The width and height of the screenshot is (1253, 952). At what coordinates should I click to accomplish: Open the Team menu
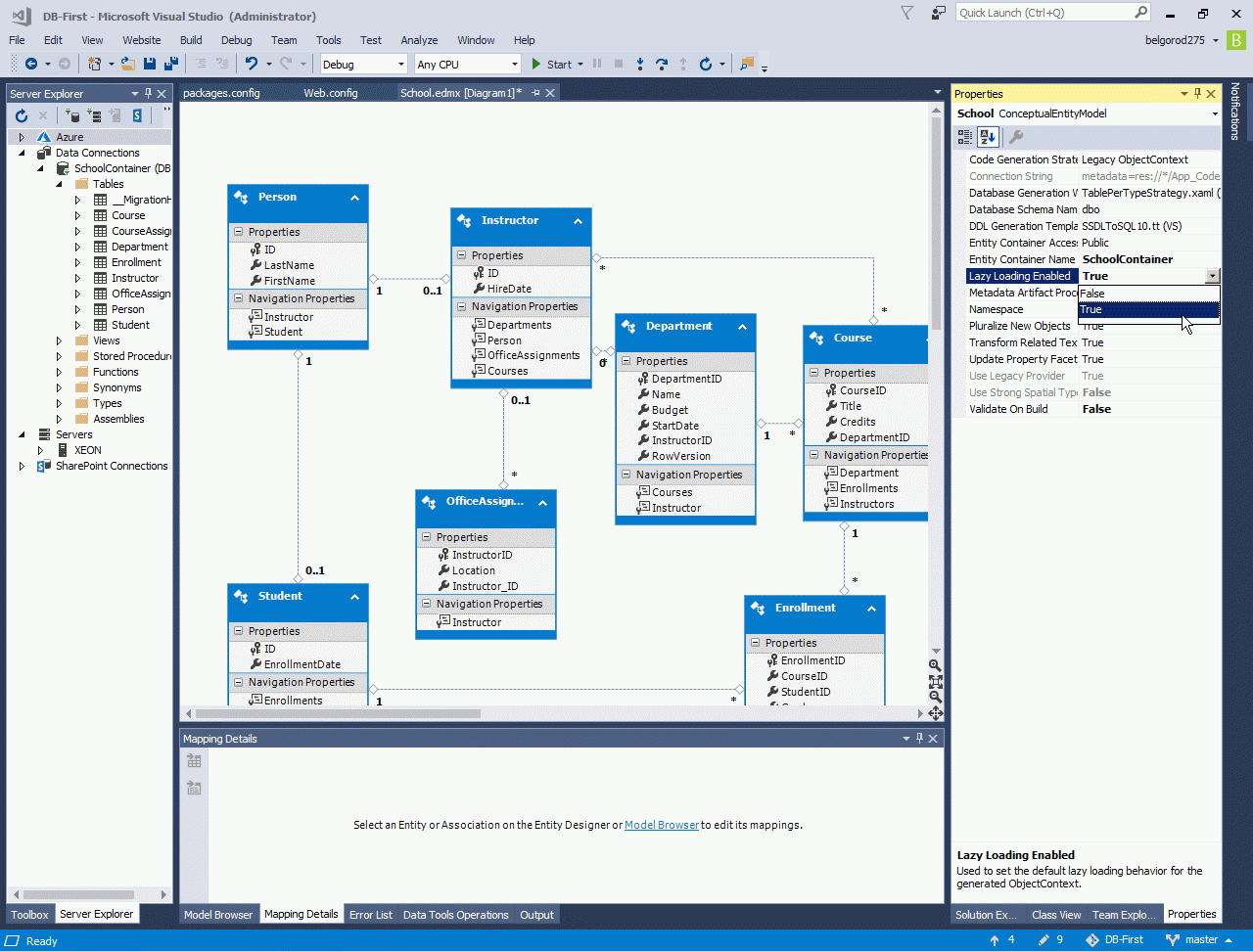(x=284, y=40)
